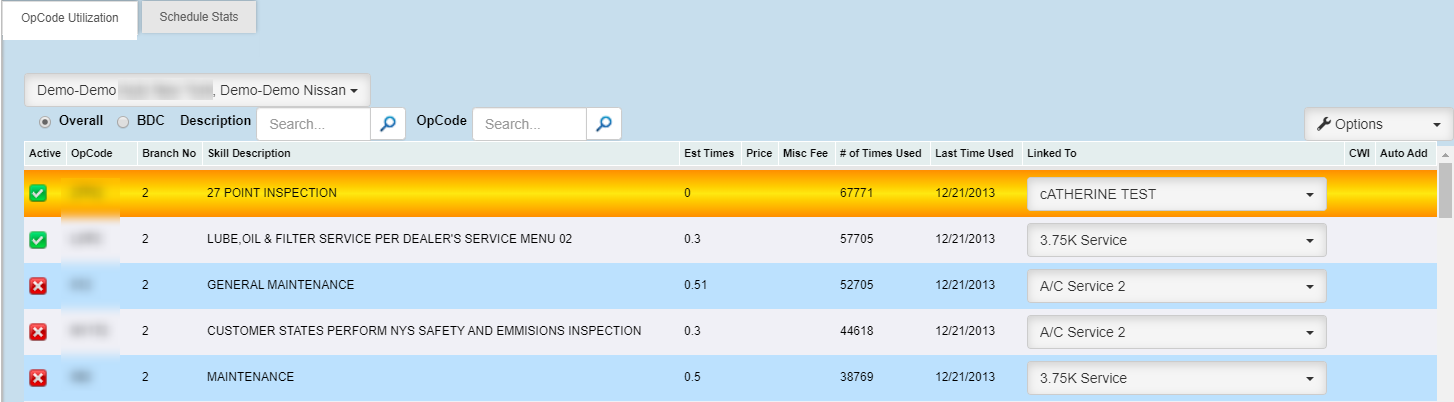Click red X icon for NYS Safety Inspection row
The height and width of the screenshot is (402, 1454).
pos(38,332)
